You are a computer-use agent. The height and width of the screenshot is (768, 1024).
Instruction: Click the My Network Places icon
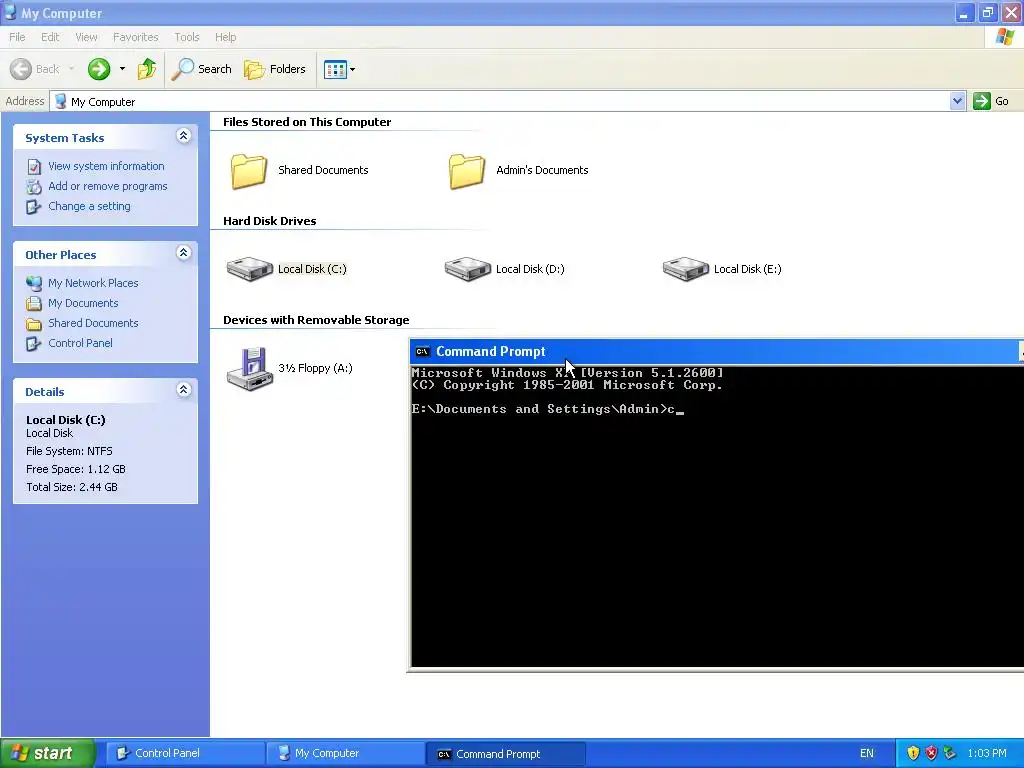point(34,283)
